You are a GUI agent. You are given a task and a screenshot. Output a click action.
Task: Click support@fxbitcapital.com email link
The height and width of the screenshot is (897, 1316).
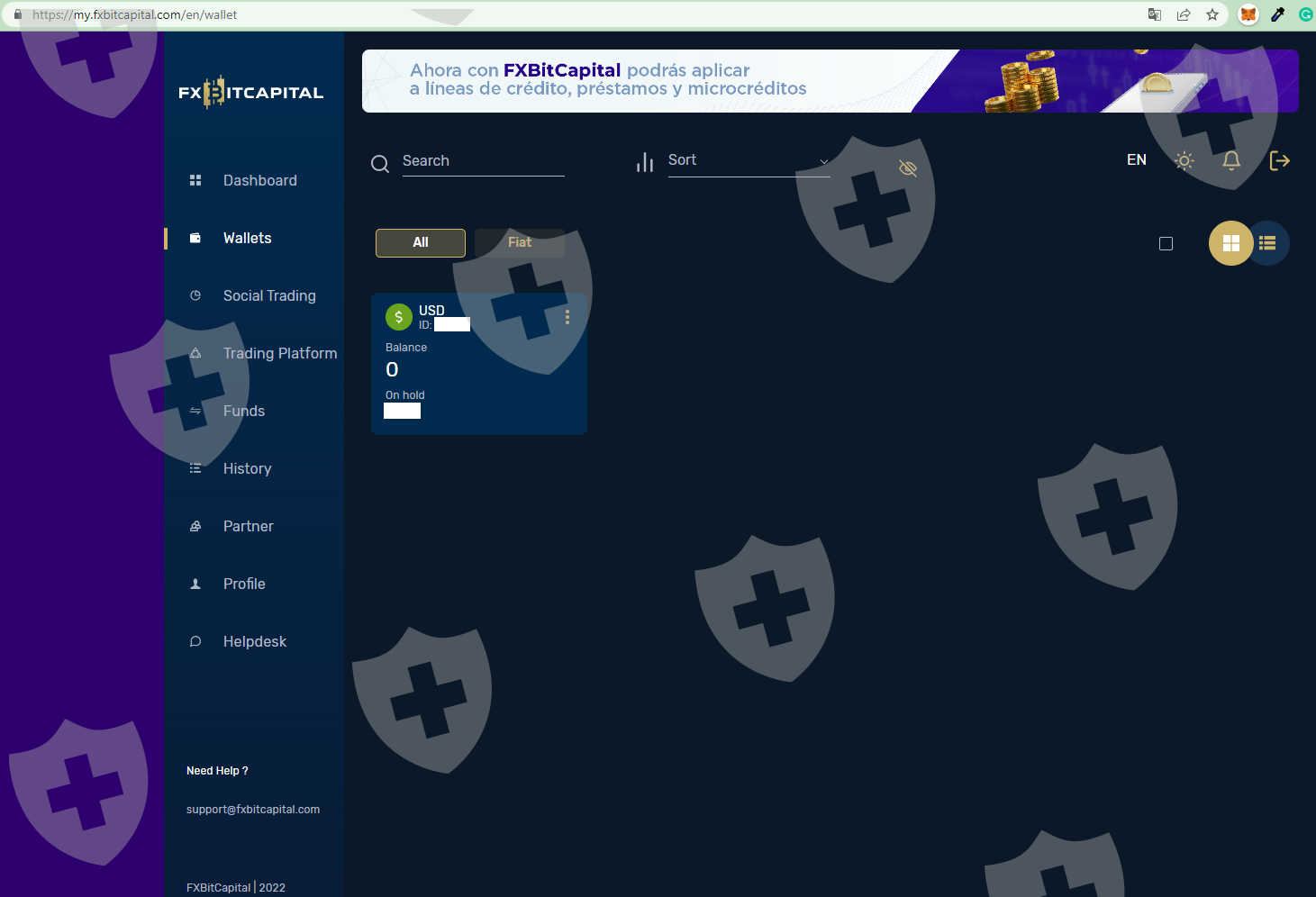click(x=253, y=810)
